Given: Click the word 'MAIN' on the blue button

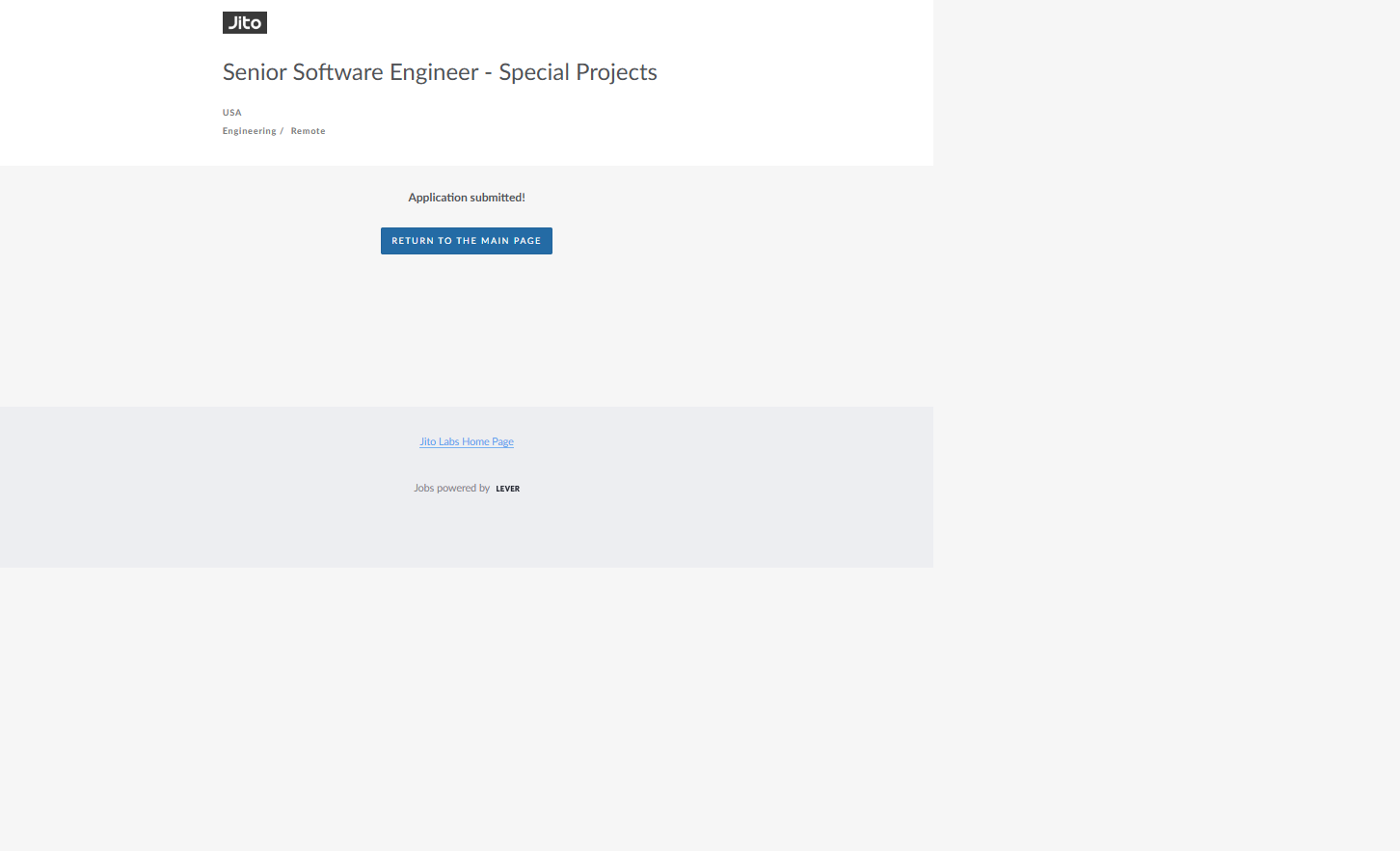Looking at the screenshot, I should click(x=495, y=241).
